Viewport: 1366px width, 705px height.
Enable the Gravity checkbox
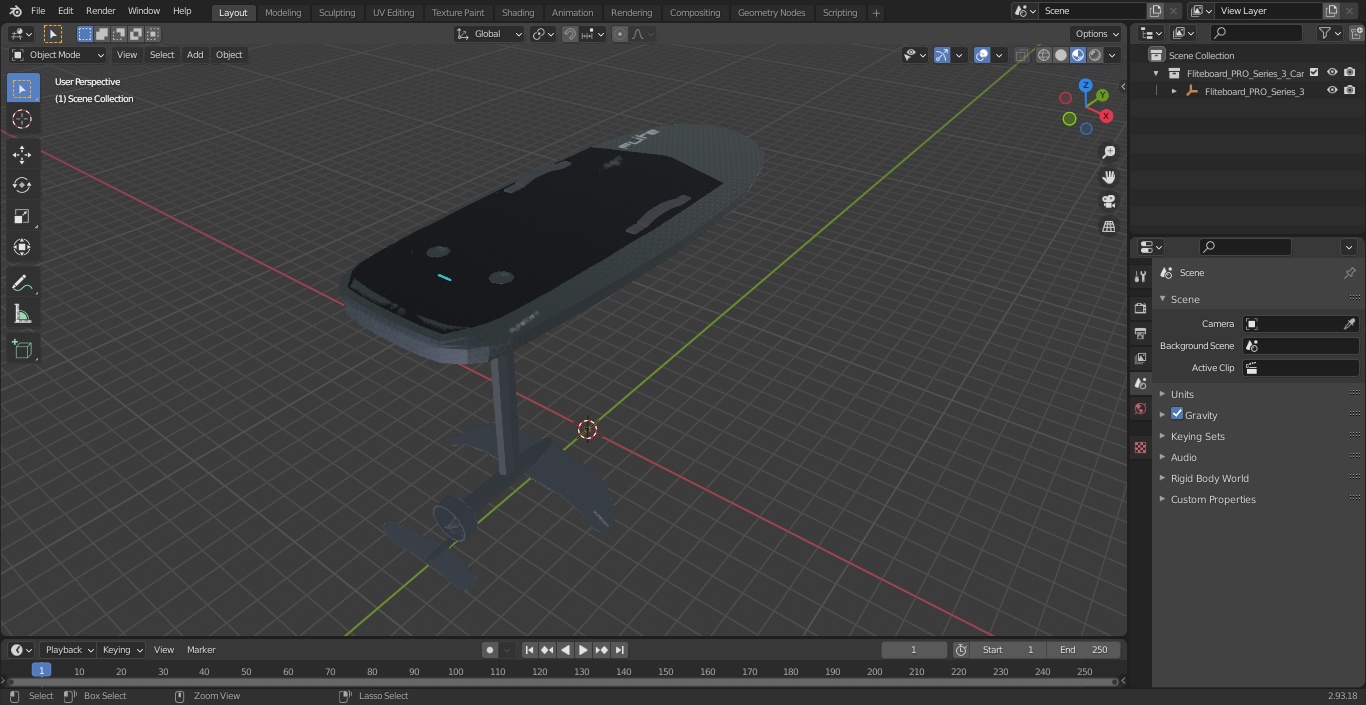coord(1177,414)
